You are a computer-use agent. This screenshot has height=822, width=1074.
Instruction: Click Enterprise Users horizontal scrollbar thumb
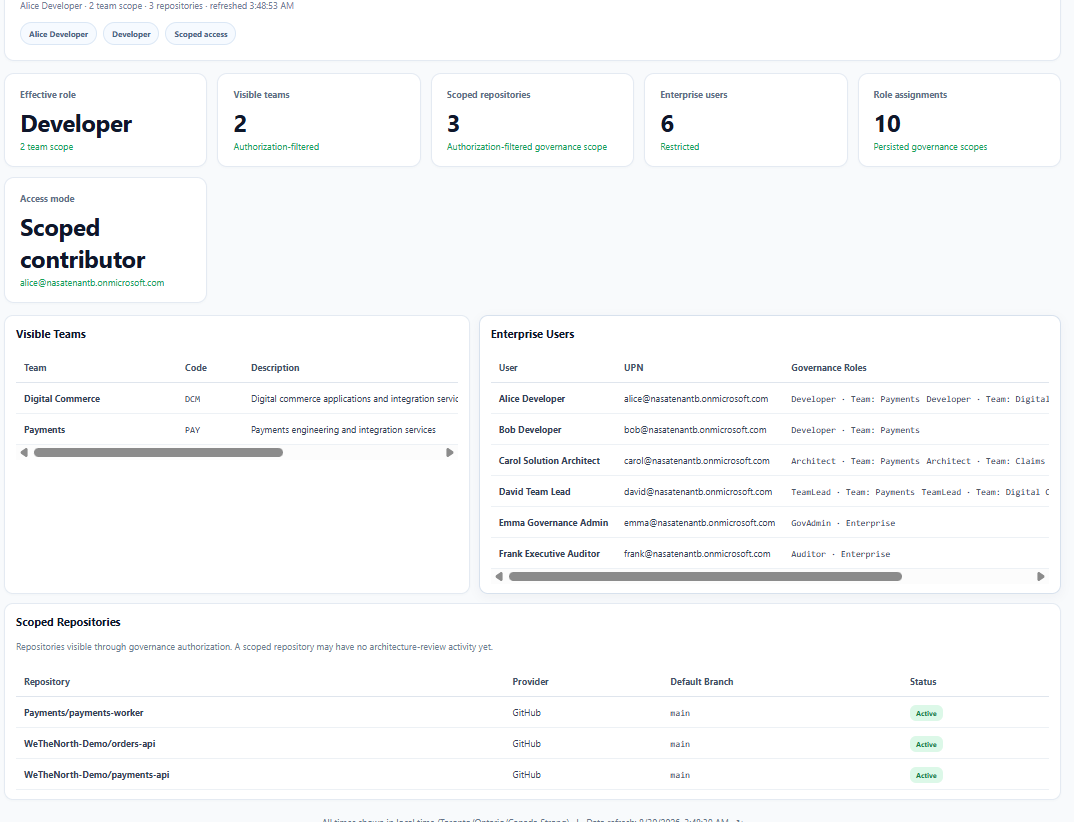click(x=705, y=577)
